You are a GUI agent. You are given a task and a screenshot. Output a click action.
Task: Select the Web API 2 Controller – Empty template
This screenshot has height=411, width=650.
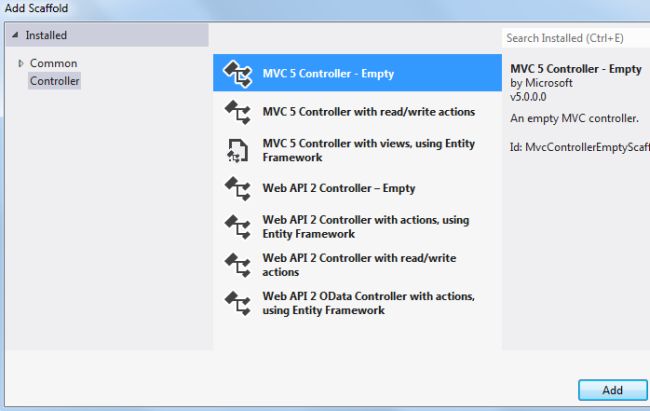tap(338, 188)
